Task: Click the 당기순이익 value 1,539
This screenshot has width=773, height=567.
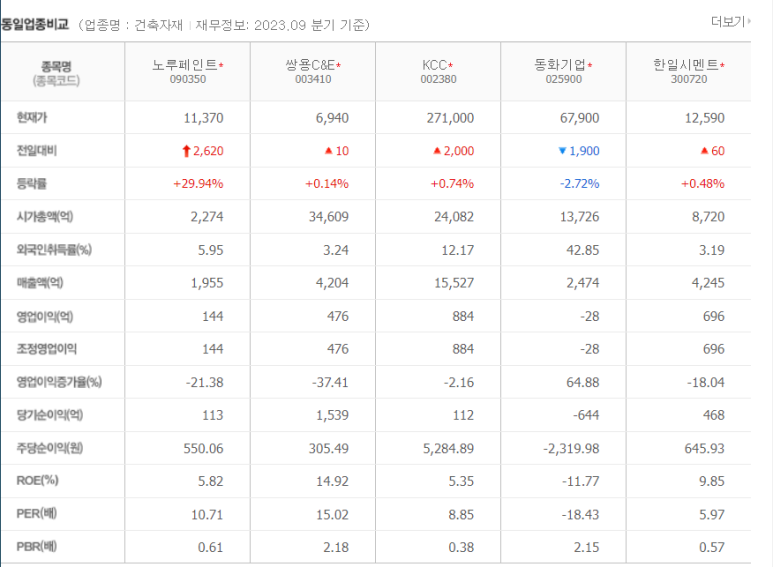Action: coord(332,415)
